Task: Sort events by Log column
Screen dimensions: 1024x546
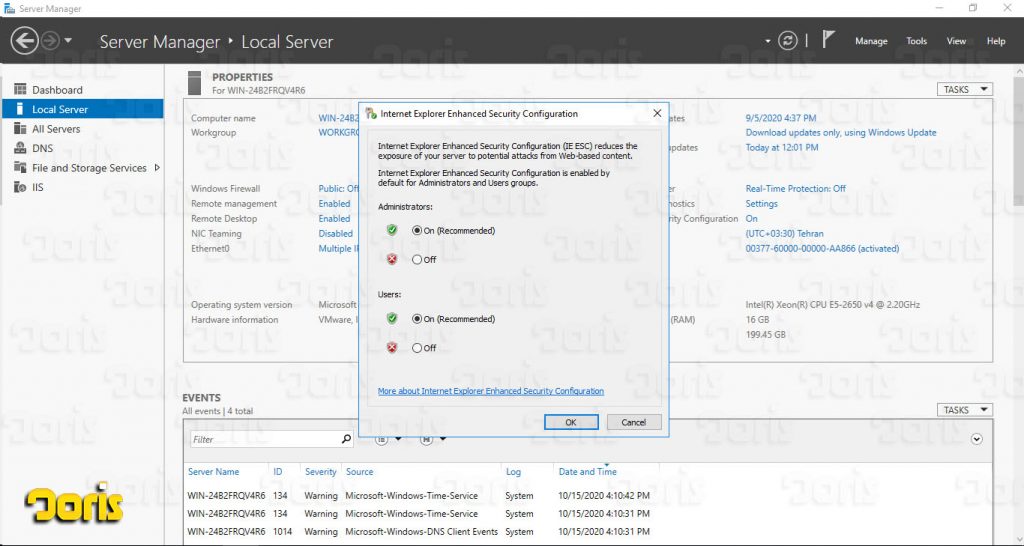Action: tap(513, 472)
